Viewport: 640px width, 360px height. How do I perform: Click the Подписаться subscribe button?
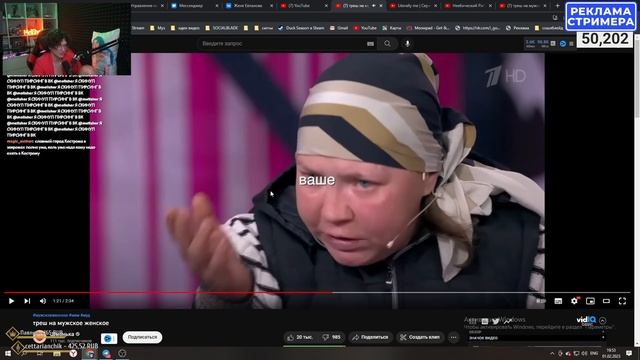(142, 337)
